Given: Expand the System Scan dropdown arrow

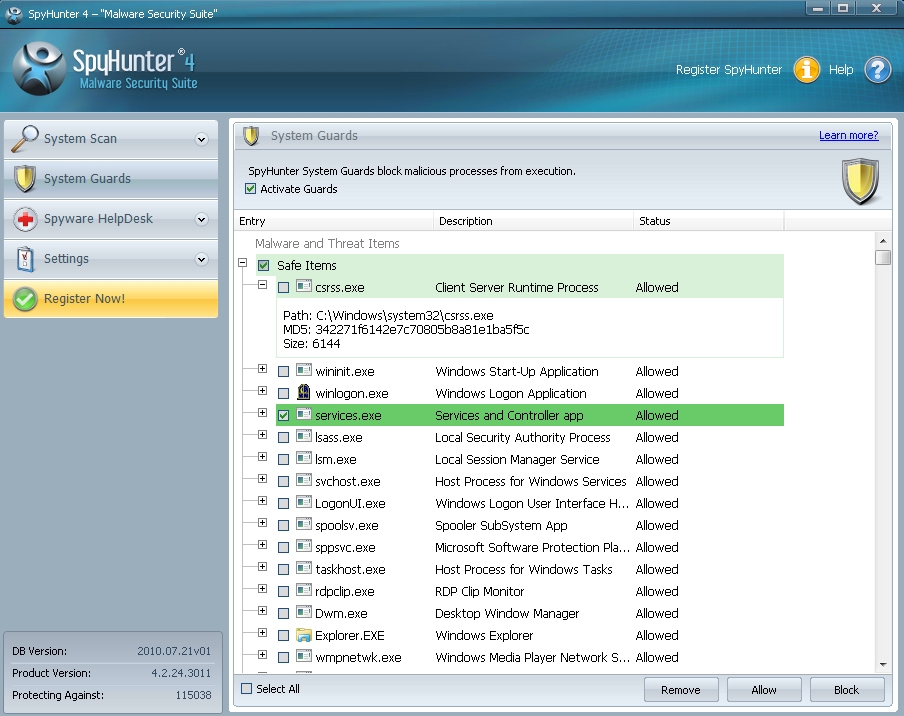Looking at the screenshot, I should [x=201, y=140].
